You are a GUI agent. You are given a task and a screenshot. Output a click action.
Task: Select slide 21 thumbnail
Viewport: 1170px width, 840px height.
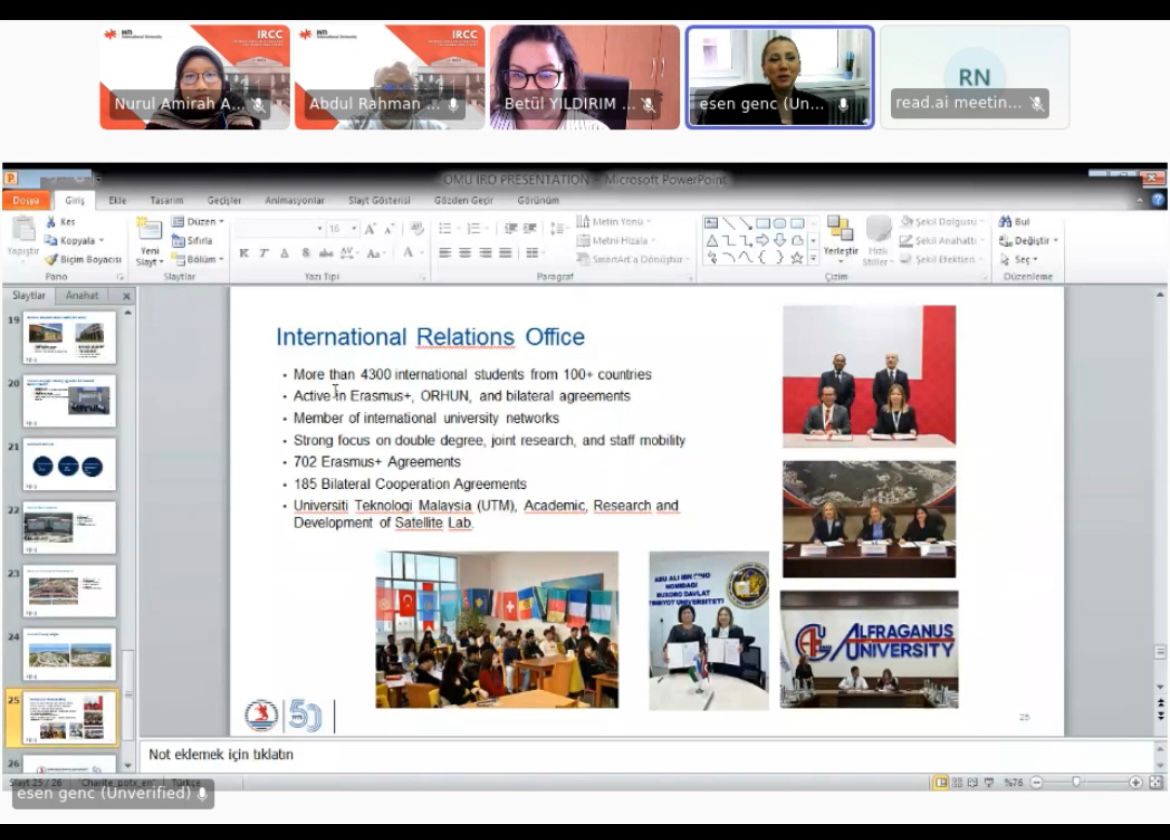tap(69, 464)
